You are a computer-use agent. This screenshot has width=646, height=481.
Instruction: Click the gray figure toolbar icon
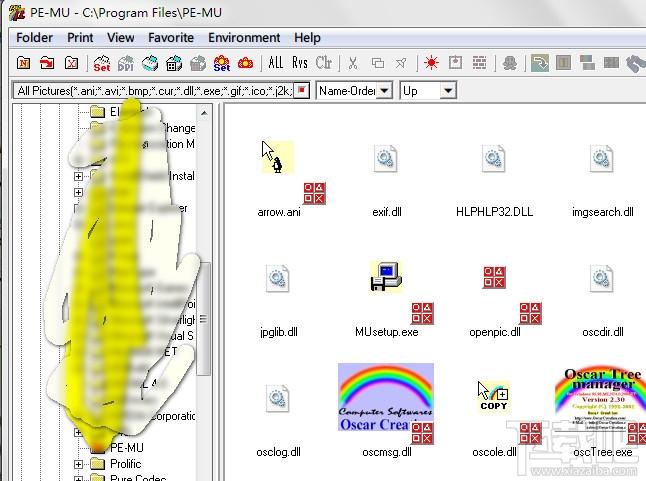click(510, 63)
